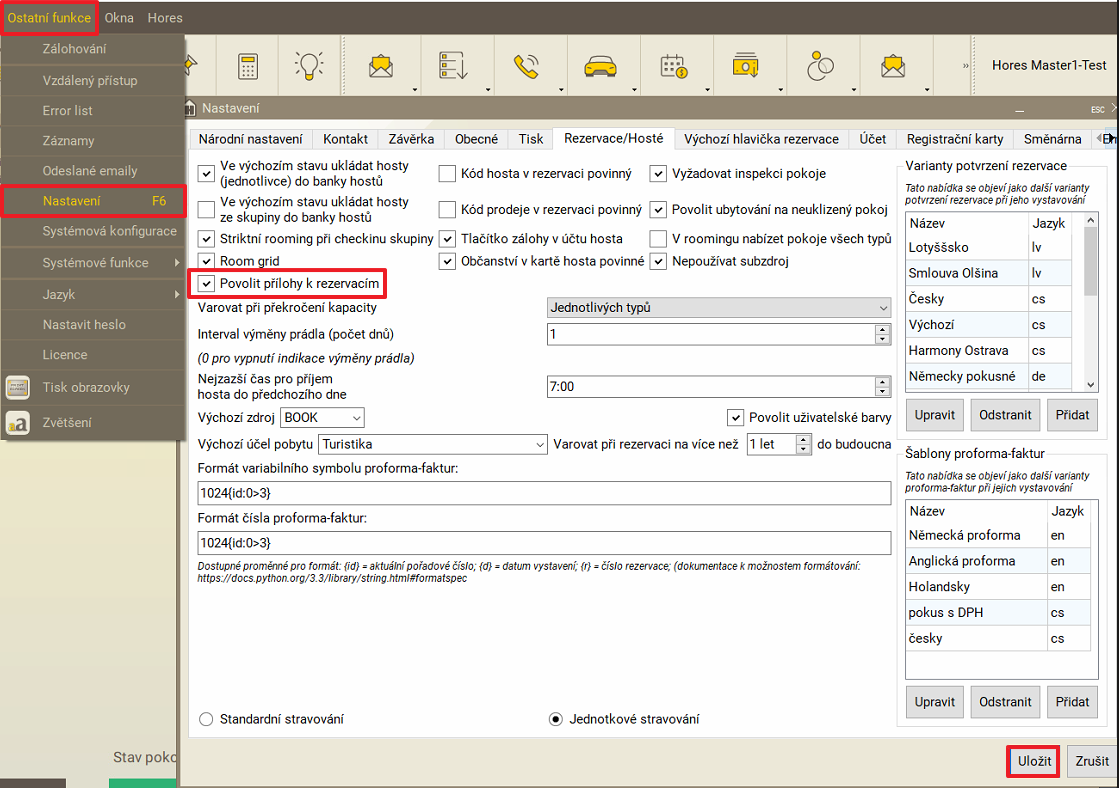Select Standardní stravování radio button
This screenshot has width=1119, height=788.
207,719
